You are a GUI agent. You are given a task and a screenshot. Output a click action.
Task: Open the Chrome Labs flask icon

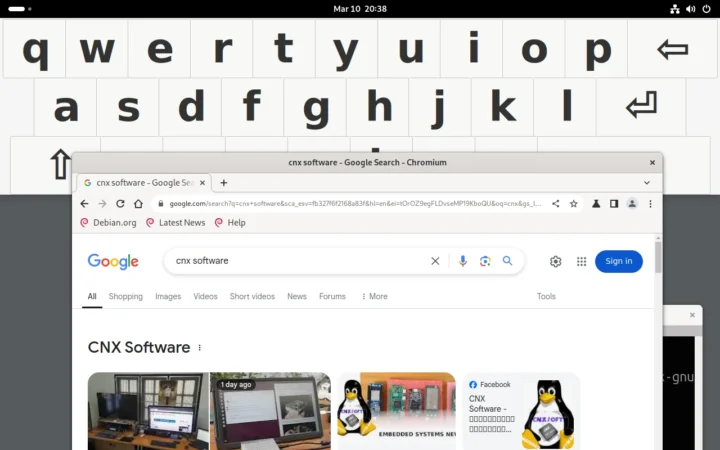click(596, 203)
